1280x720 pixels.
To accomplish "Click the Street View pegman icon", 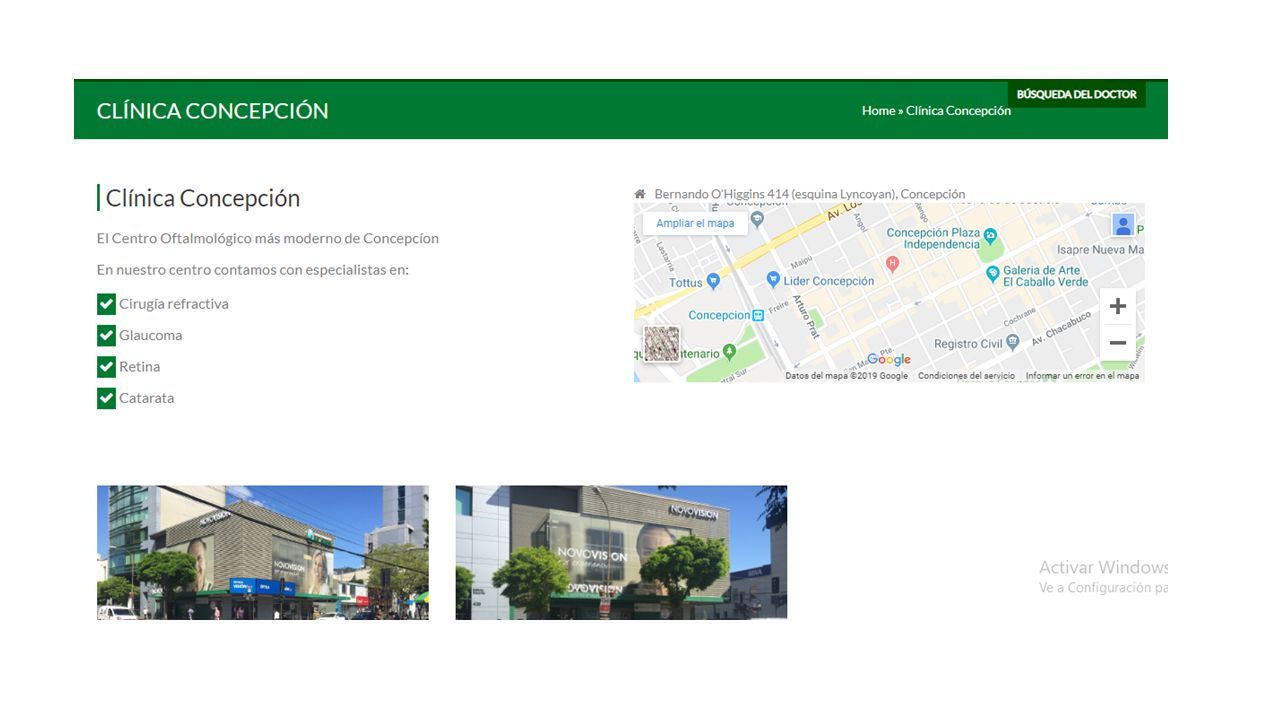I will point(1123,225).
